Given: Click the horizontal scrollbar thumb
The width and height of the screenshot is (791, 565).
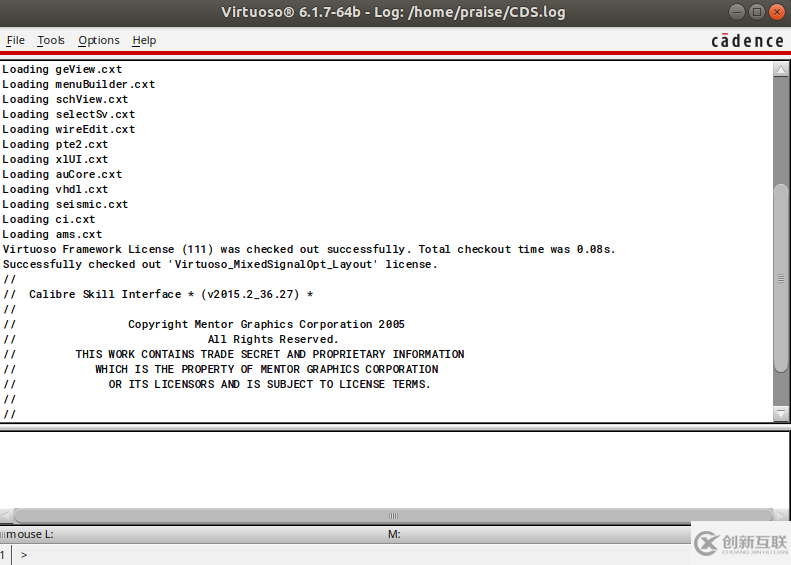Looking at the screenshot, I should (x=393, y=516).
